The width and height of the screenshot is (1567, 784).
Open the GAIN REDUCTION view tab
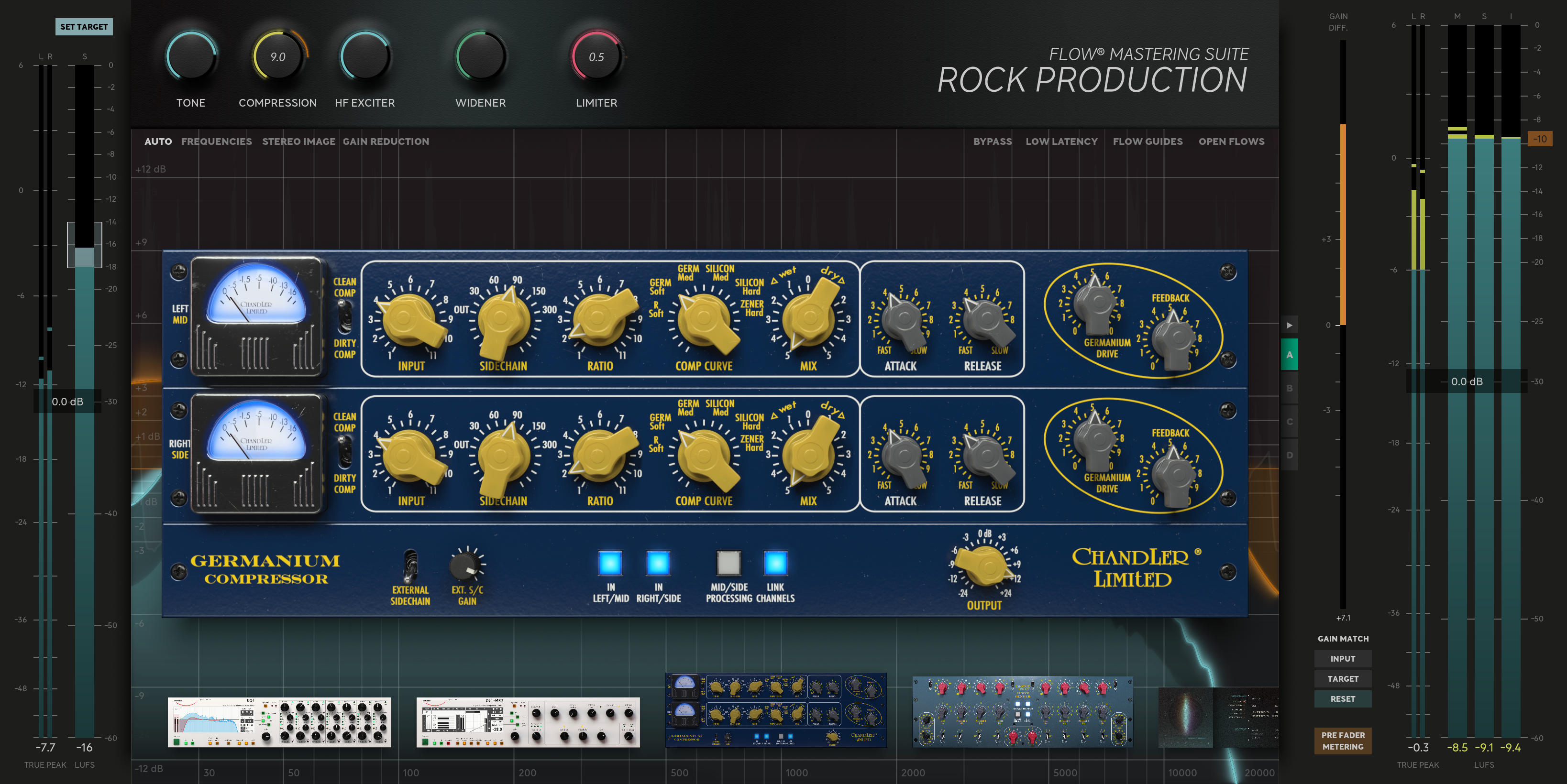[x=386, y=142]
